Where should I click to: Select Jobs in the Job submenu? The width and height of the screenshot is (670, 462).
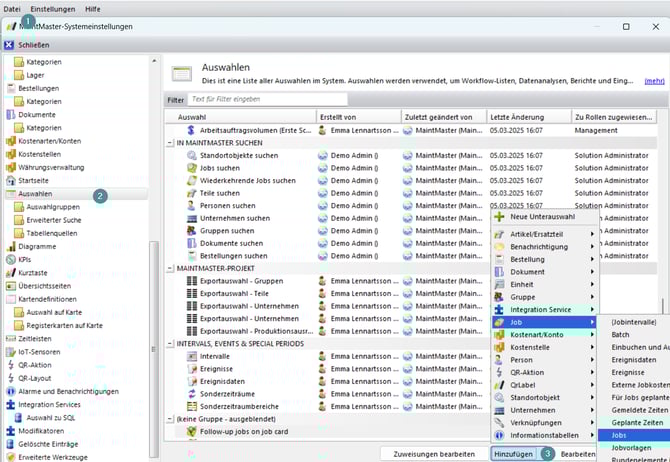[x=620, y=436]
